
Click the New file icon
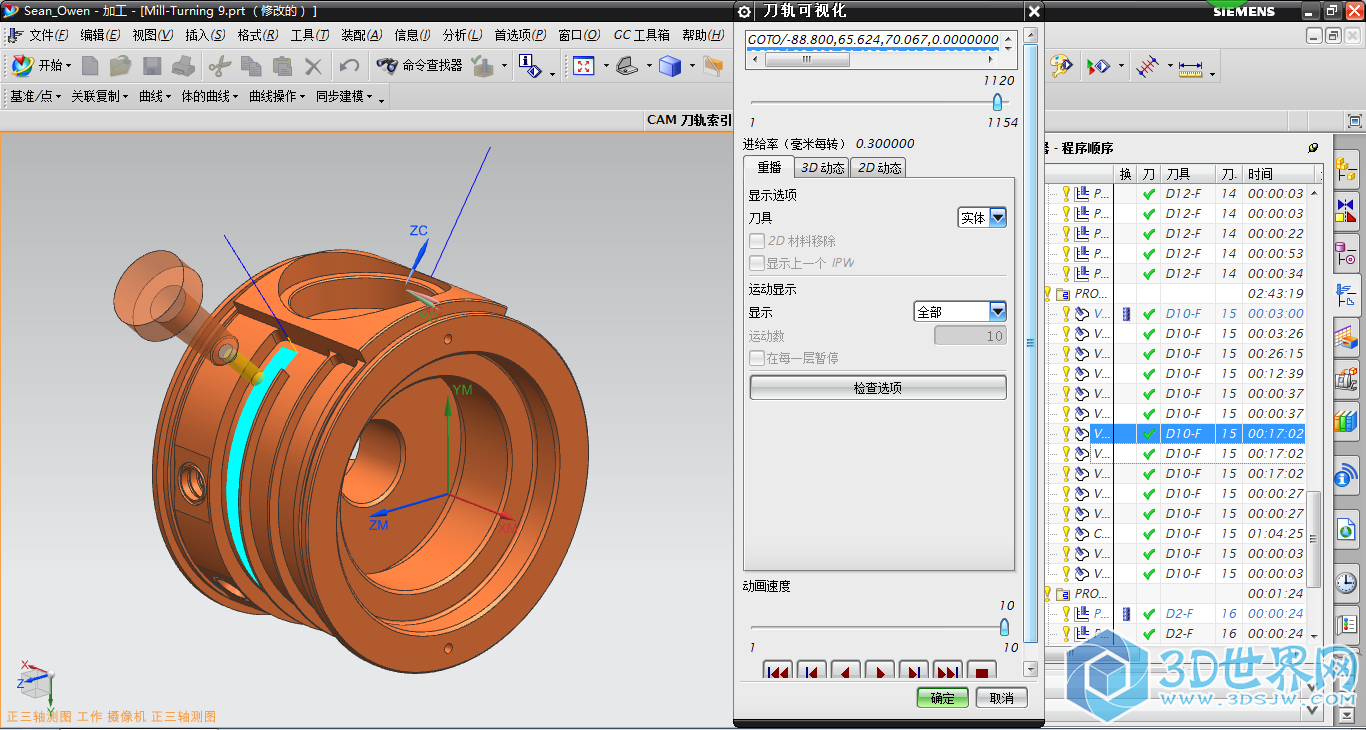91,66
